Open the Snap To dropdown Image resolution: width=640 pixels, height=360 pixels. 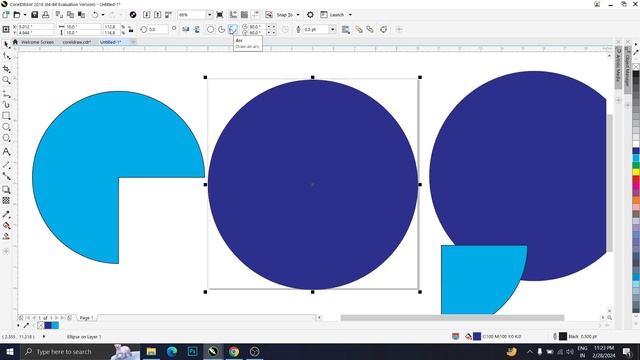click(298, 15)
